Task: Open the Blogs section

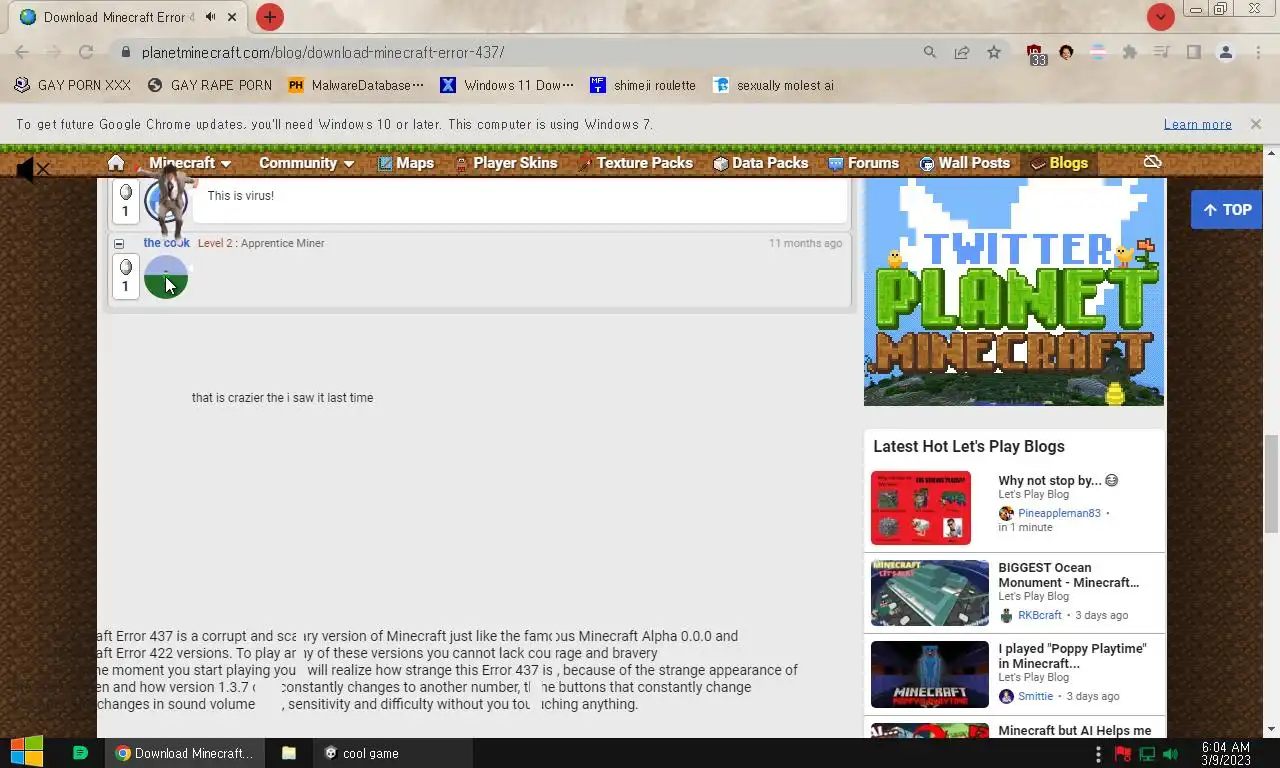Action: [1059, 163]
